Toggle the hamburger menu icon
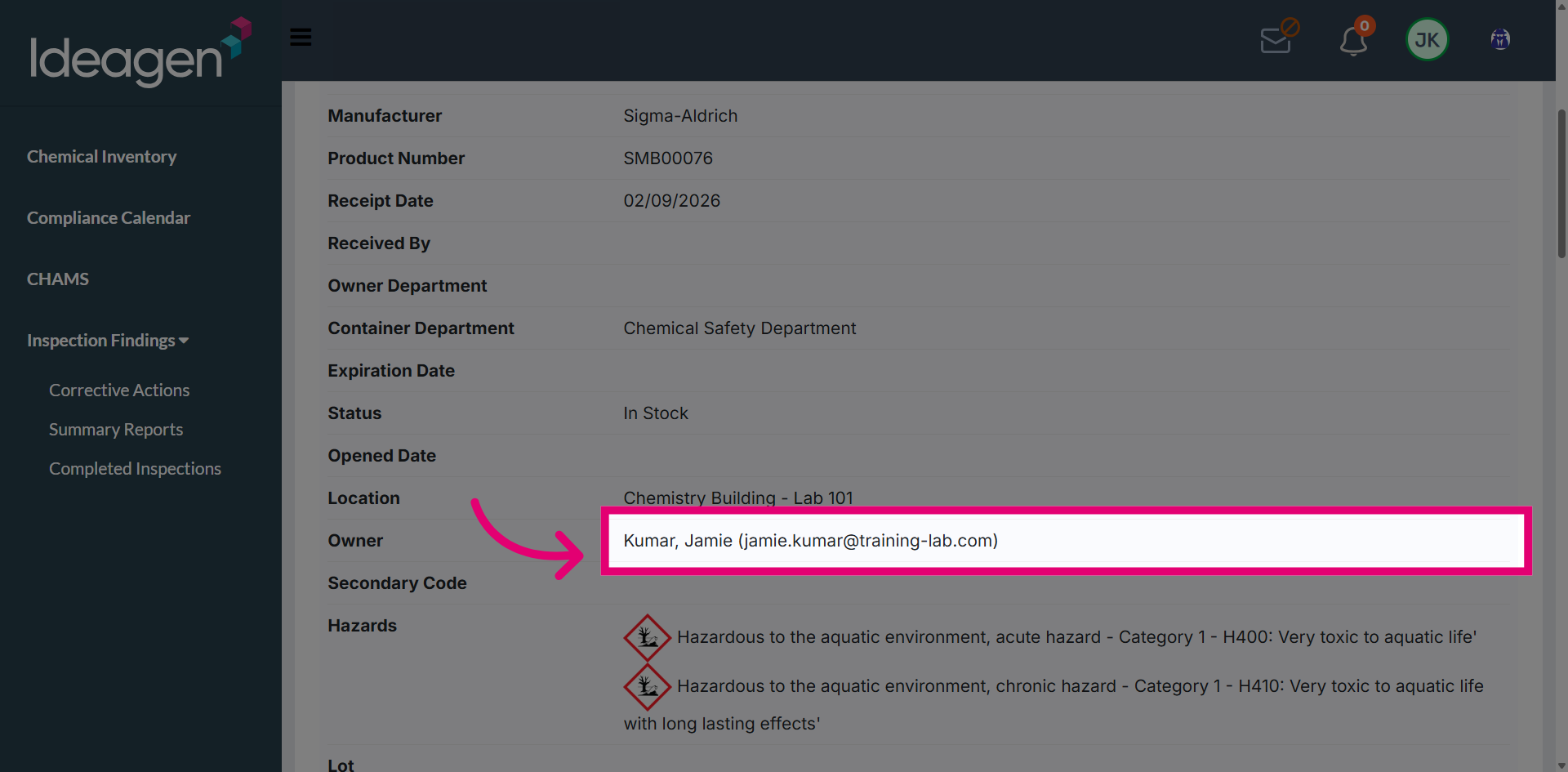Viewport: 1568px width, 772px height. [x=301, y=38]
